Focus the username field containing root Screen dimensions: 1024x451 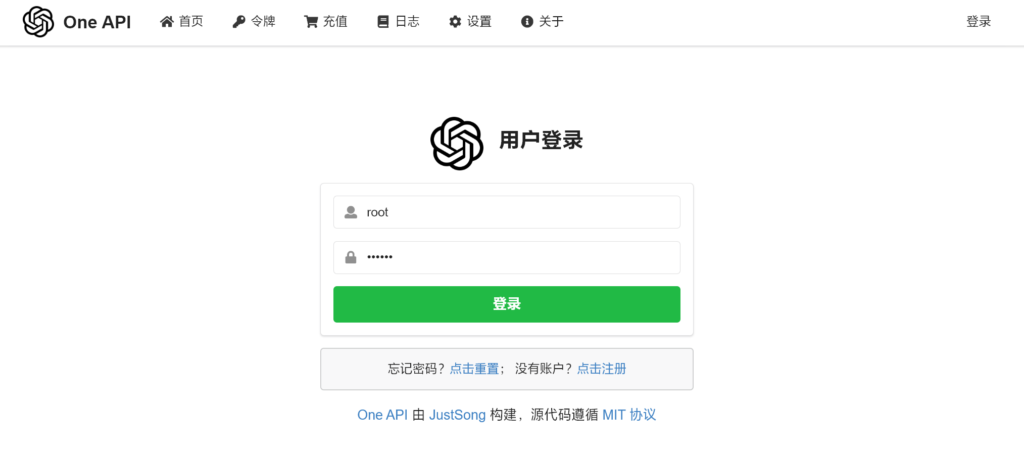click(x=507, y=212)
